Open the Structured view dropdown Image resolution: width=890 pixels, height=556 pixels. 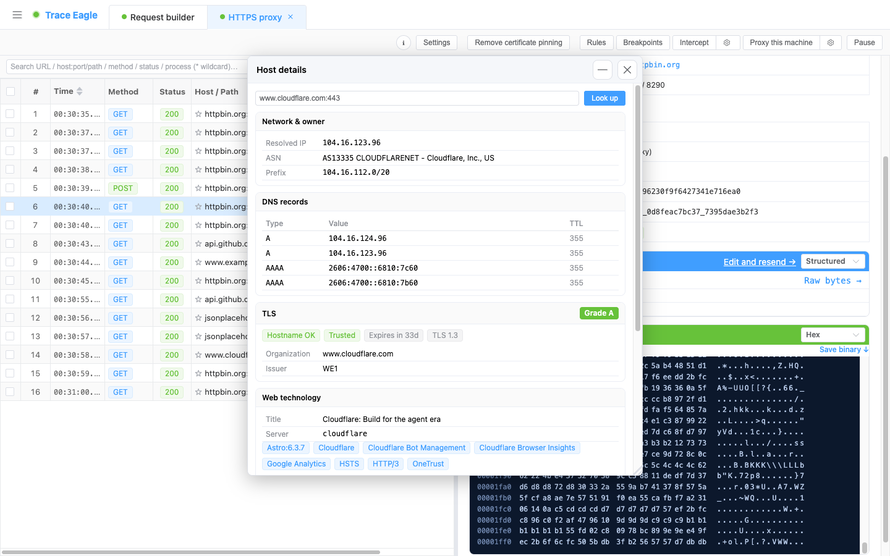pos(833,262)
